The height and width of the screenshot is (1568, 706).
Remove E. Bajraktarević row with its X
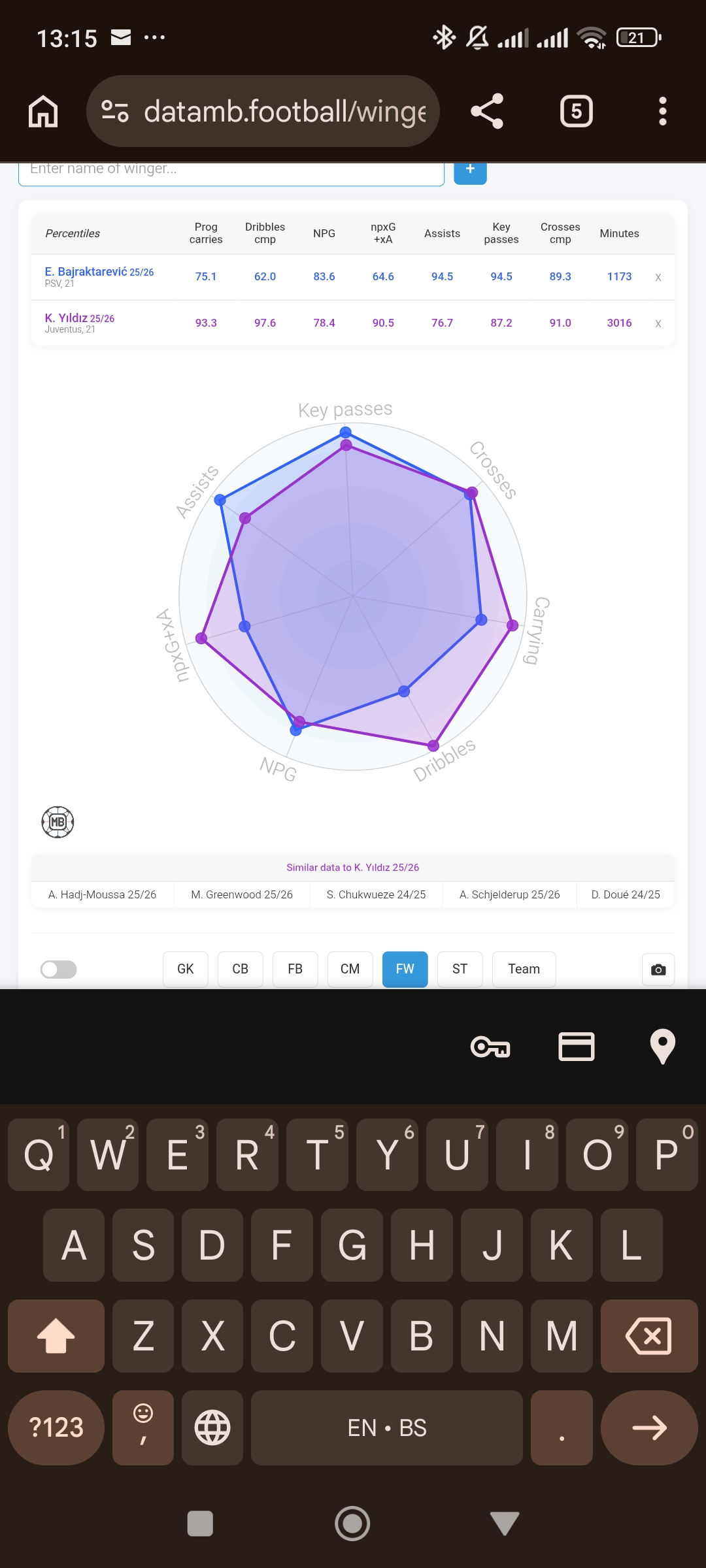coord(658,277)
